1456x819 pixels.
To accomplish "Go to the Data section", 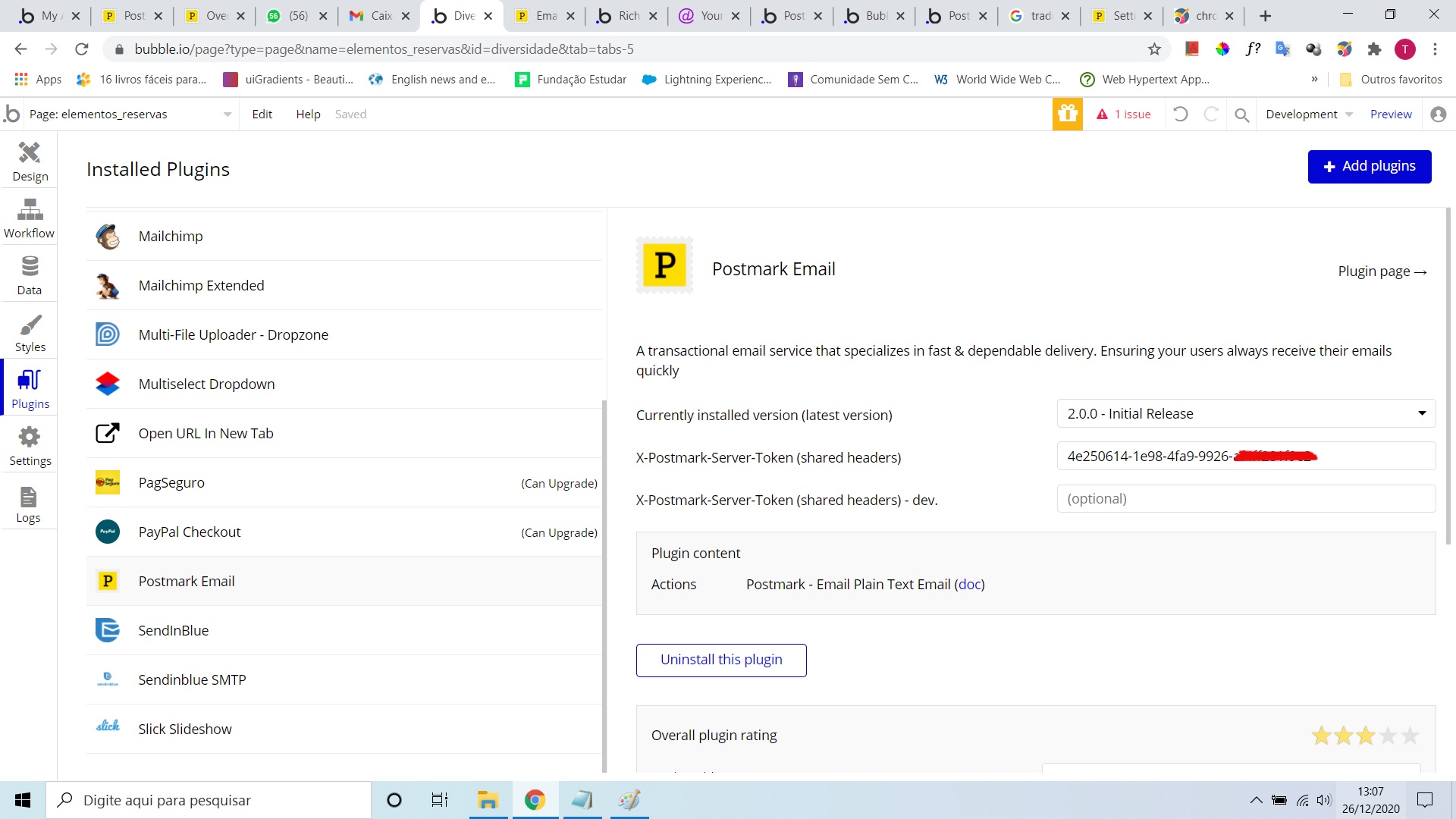I will pos(30,275).
